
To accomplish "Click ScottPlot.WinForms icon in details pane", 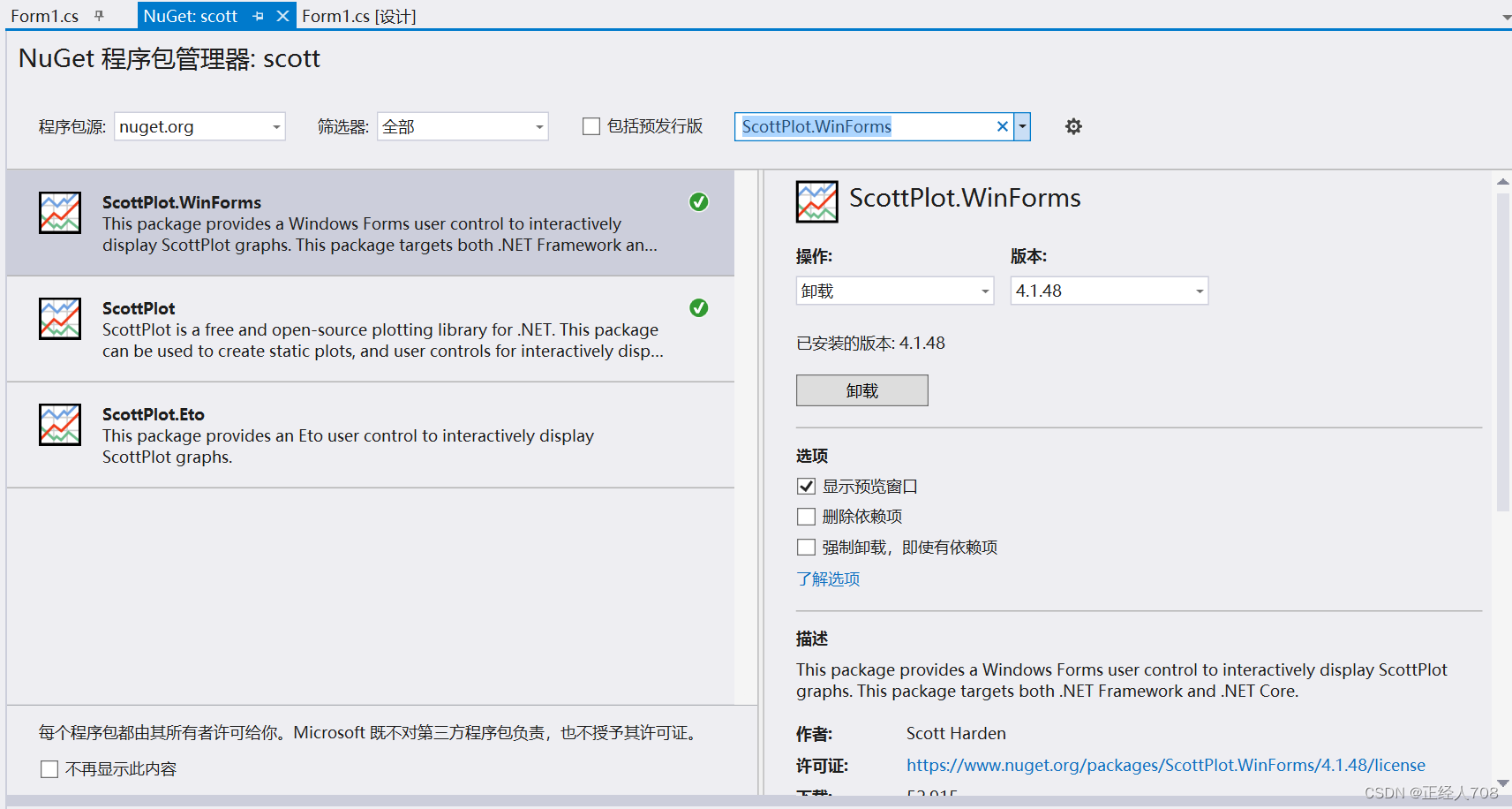I will click(x=817, y=201).
